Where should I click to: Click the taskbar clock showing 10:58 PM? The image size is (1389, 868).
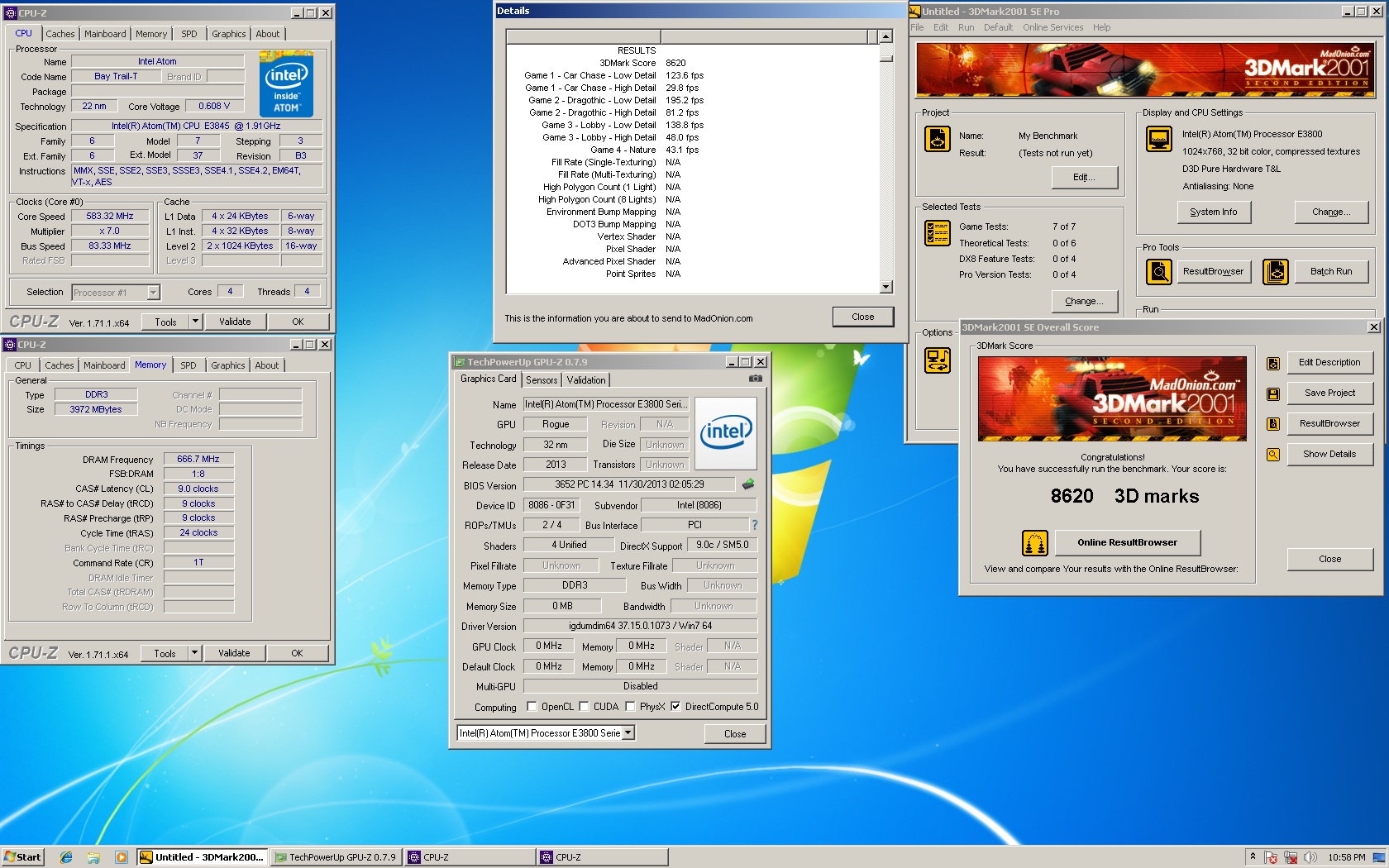tap(1346, 857)
